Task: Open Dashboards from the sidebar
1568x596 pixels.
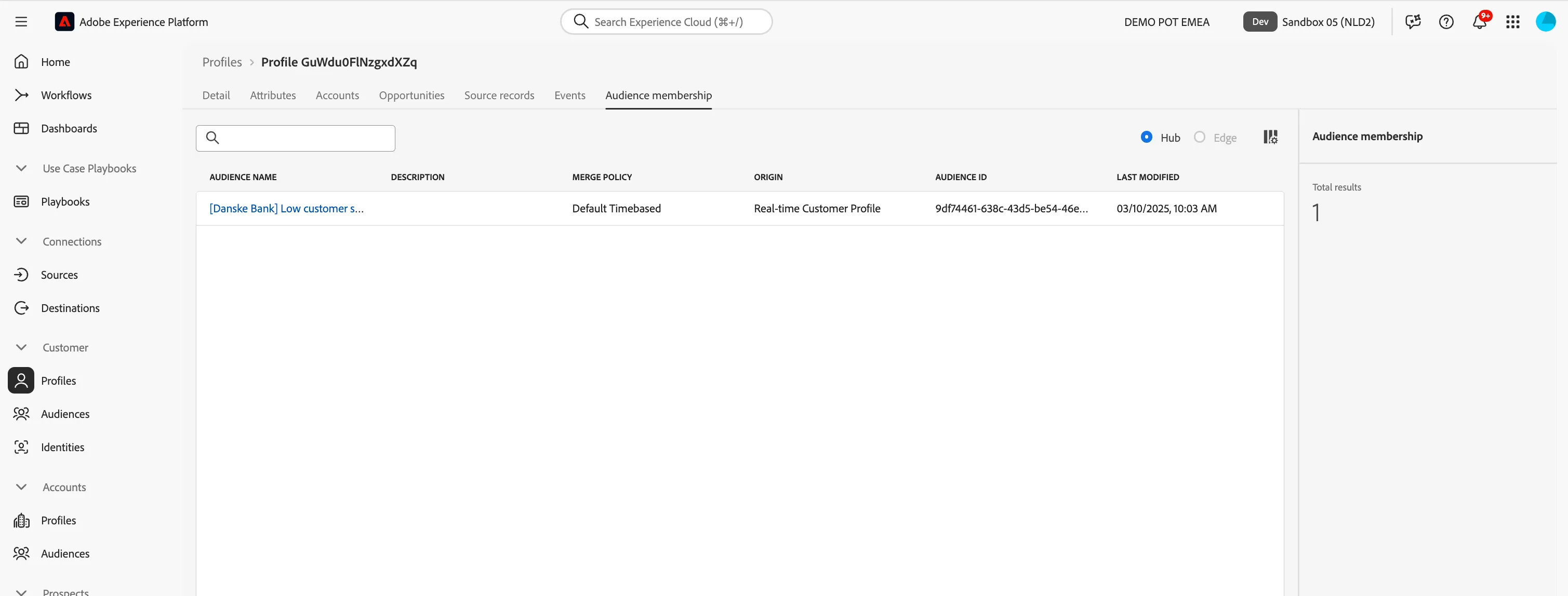Action: (x=69, y=128)
